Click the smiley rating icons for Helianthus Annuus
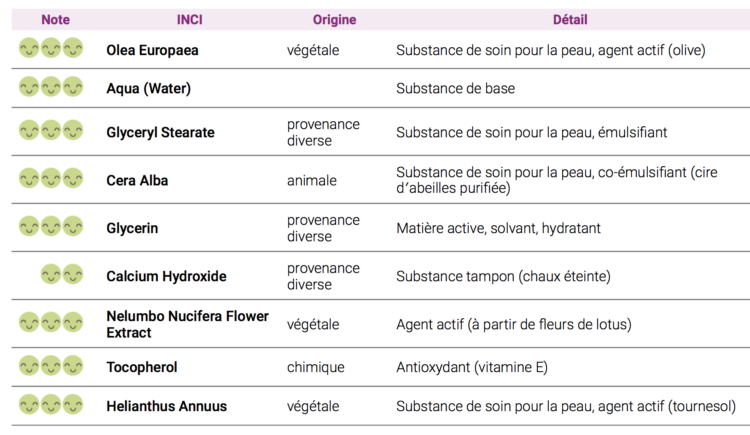Screen dimensions: 750x435 [x=51, y=404]
